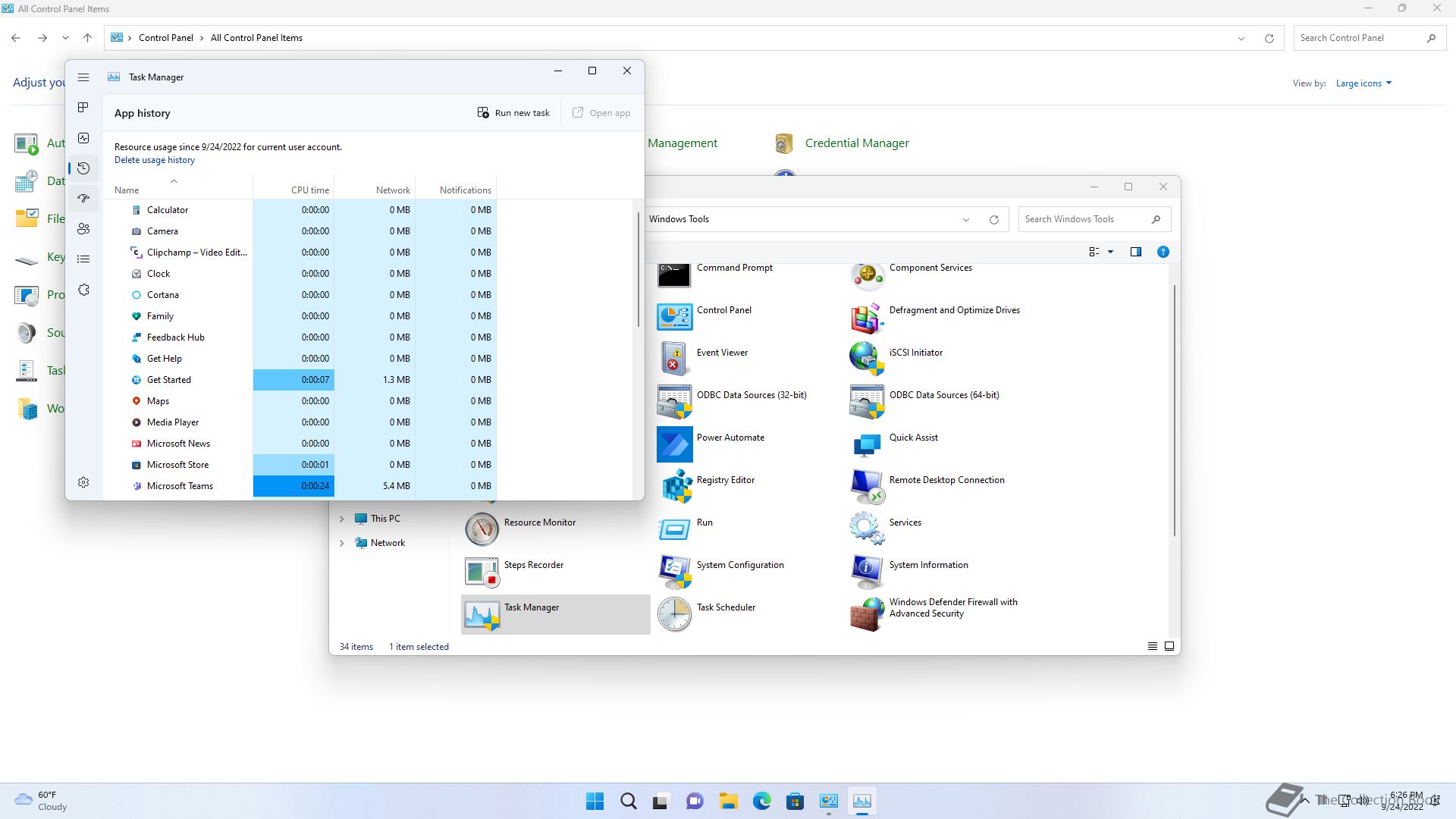Open Windows Tools address bar history dropdown
Image resolution: width=1456 pixels, height=819 pixels.
[966, 220]
